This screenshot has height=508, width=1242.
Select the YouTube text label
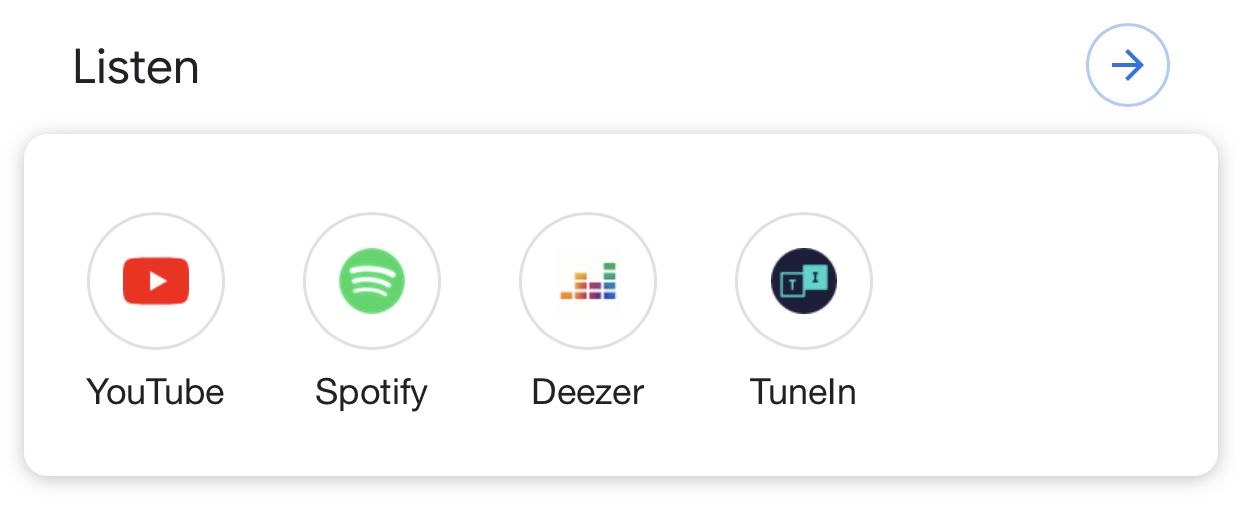pyautogui.click(x=155, y=391)
